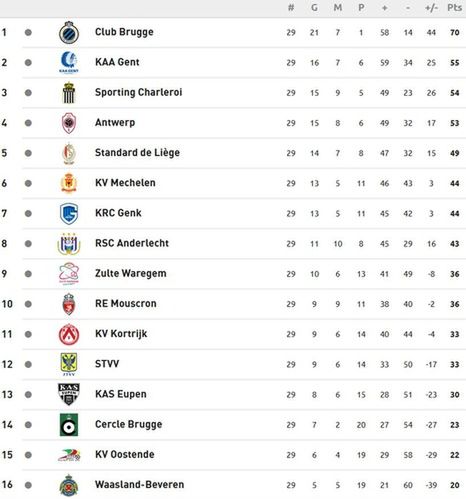
Task: Sort by the +/- goal difference header
Action: [431, 7]
